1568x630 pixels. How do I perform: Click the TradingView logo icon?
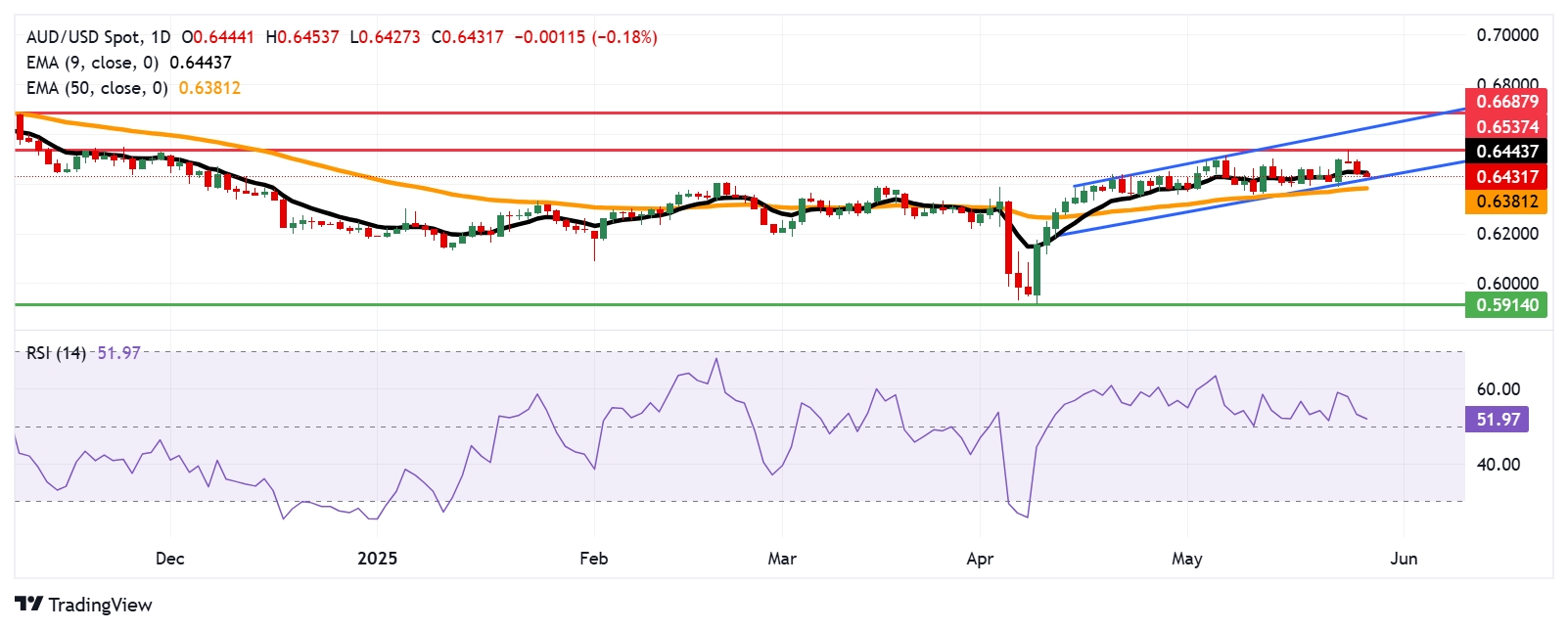click(x=29, y=605)
